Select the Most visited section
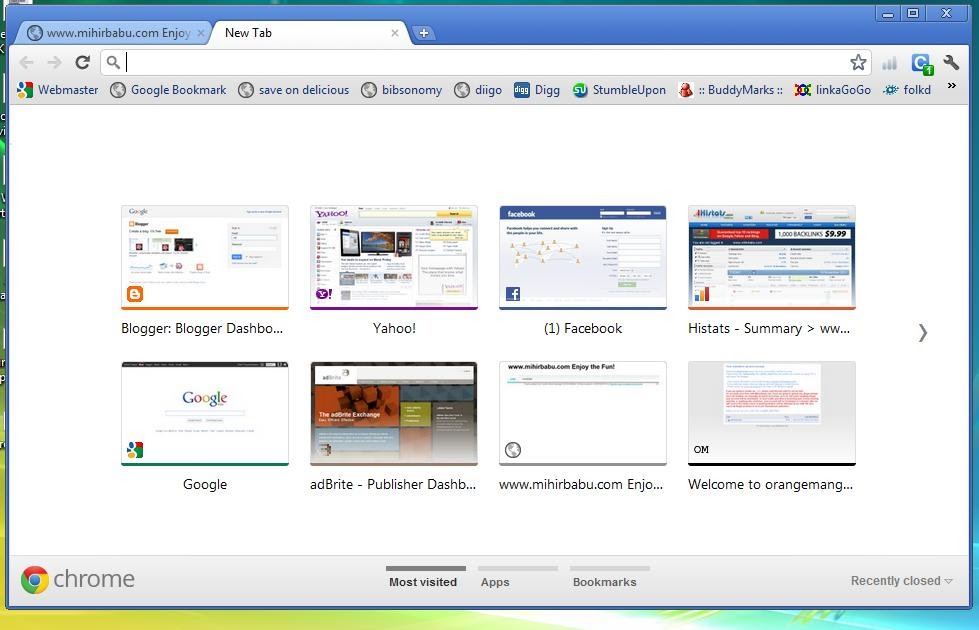Image resolution: width=979 pixels, height=630 pixels. coord(425,578)
